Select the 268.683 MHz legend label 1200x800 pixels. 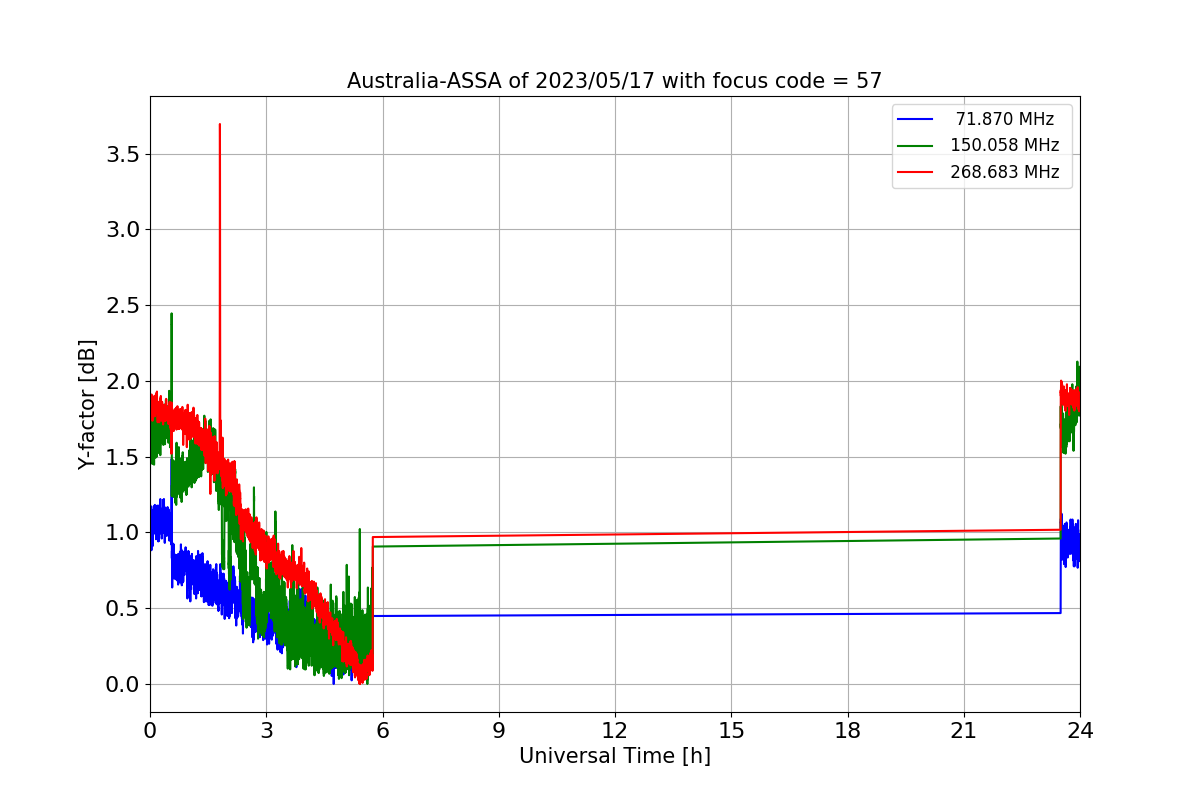(x=1004, y=172)
